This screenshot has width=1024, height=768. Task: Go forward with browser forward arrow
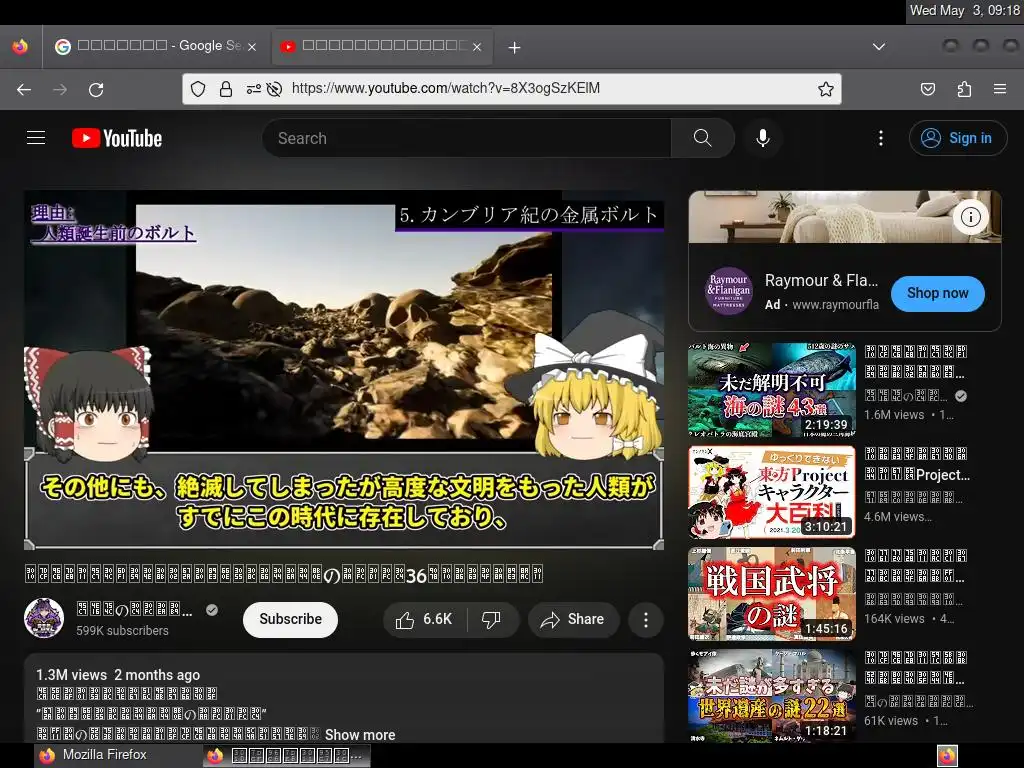pyautogui.click(x=60, y=89)
